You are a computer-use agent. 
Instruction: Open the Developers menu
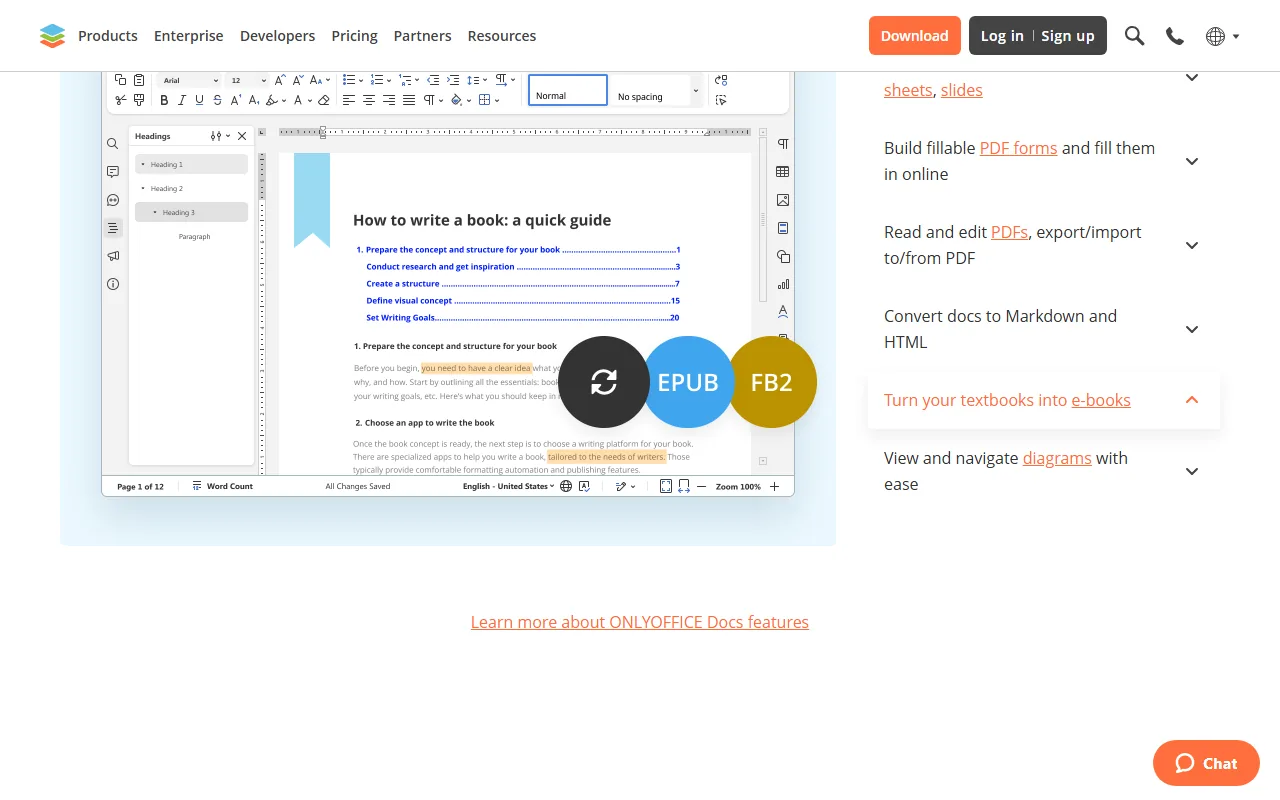coord(278,36)
